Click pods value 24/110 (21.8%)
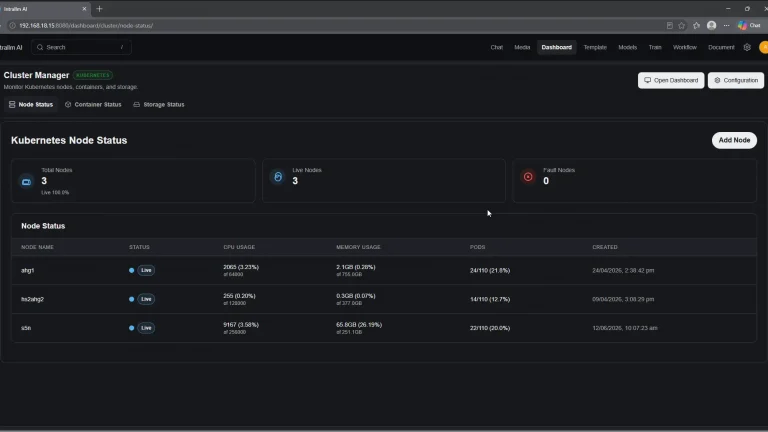Screen dimensions: 768x432 pyautogui.click(x=490, y=270)
